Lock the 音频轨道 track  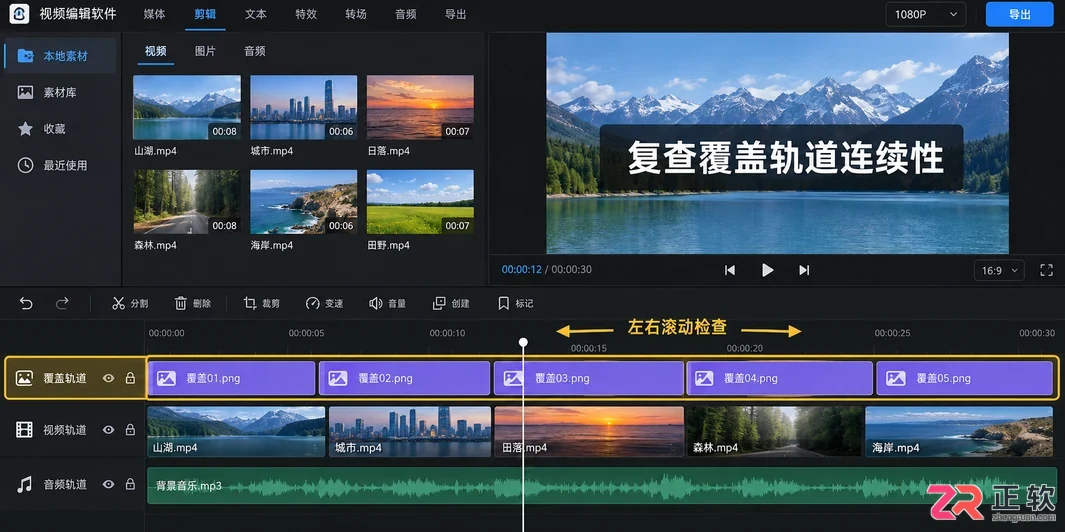coord(130,484)
